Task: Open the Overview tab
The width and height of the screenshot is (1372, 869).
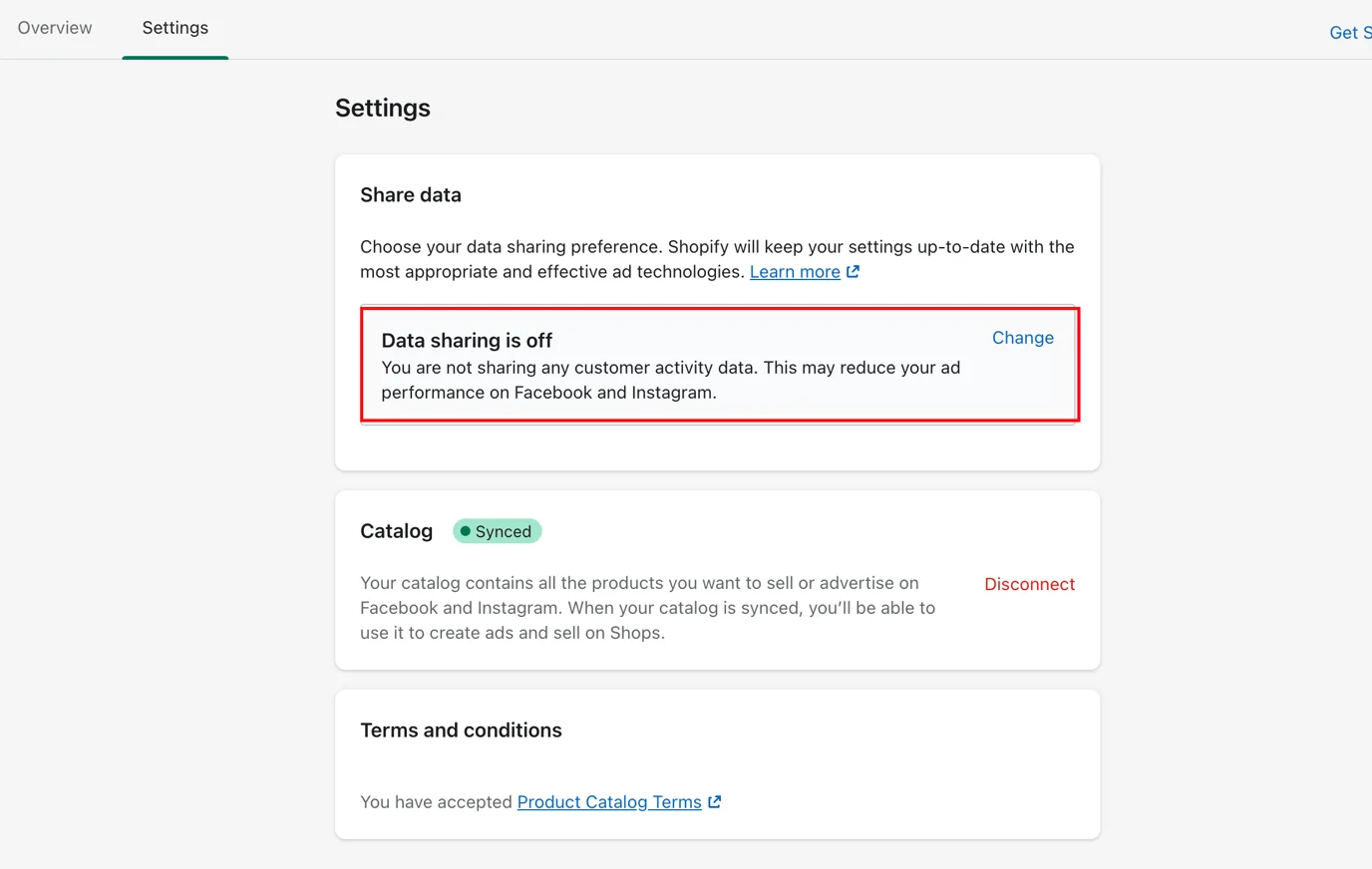Action: coord(55,28)
